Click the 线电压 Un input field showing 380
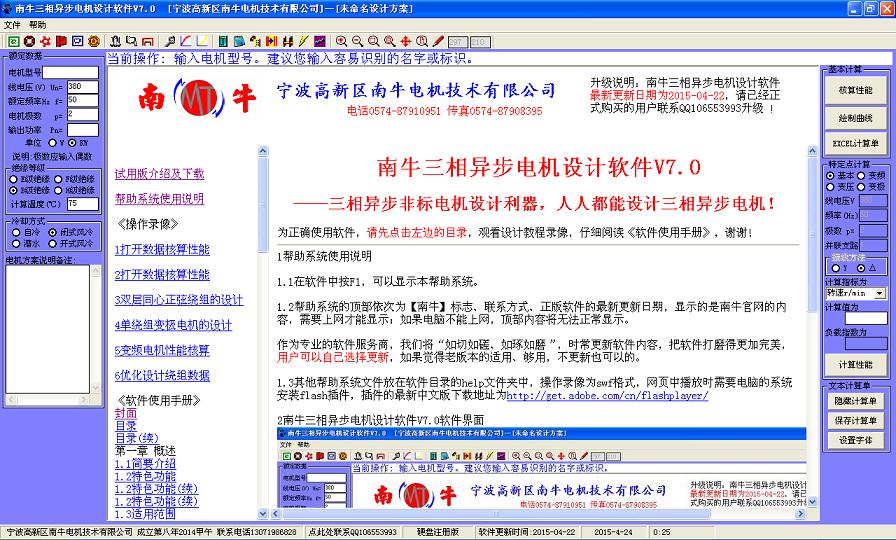896x540 pixels. tap(83, 87)
